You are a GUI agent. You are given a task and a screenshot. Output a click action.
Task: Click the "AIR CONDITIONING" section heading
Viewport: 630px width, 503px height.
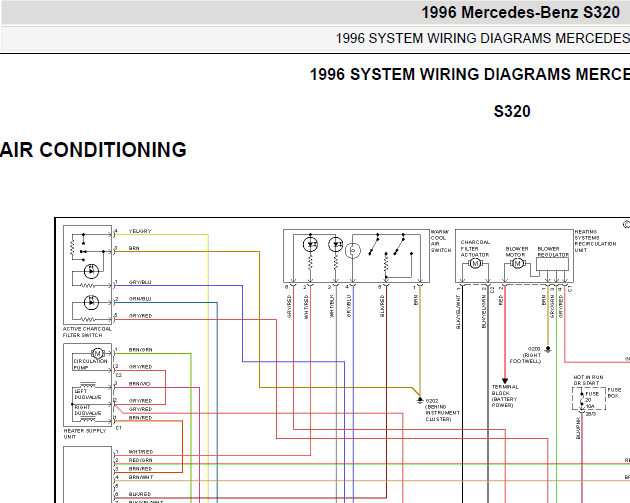93,150
